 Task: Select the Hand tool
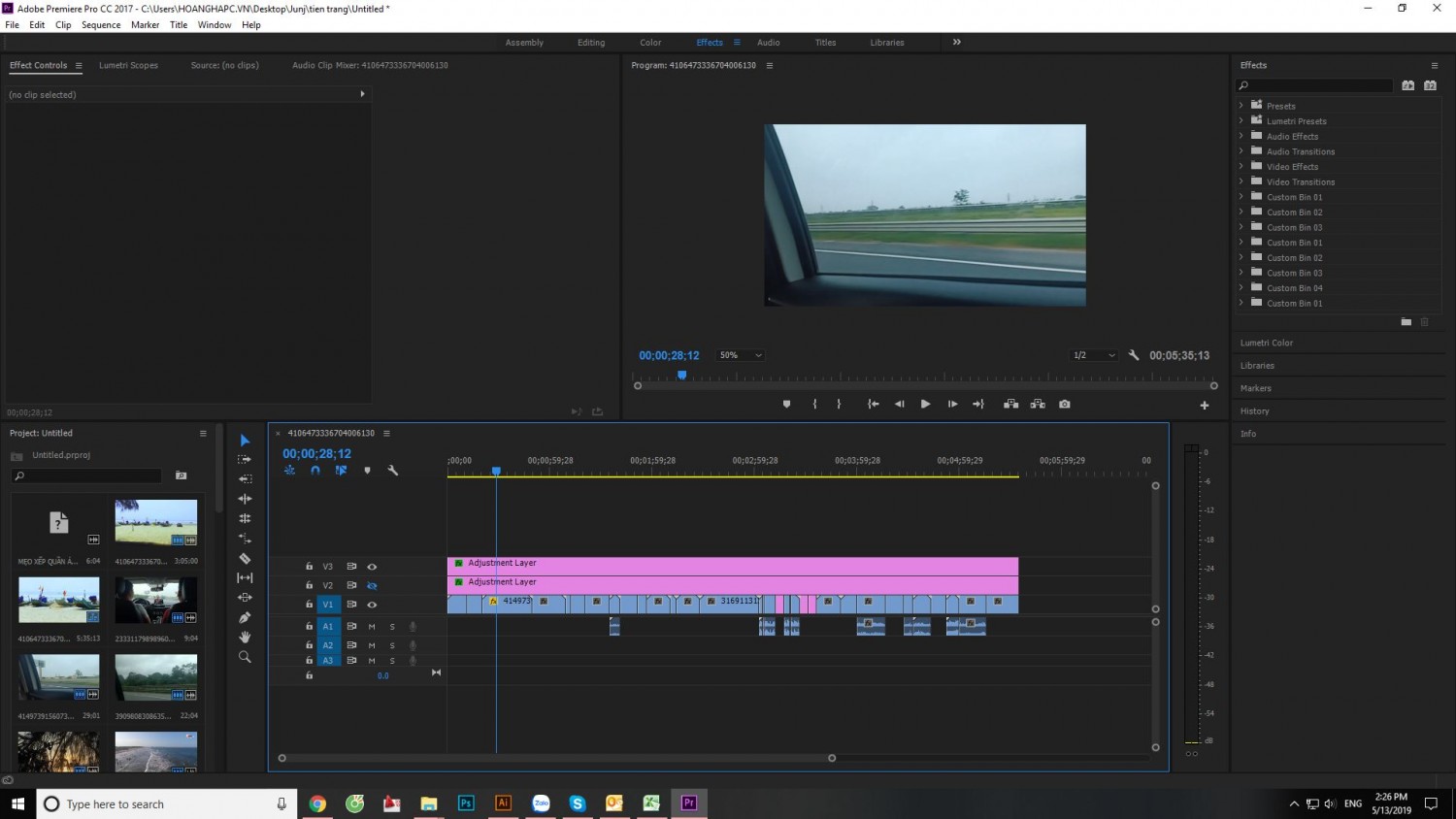[245, 637]
